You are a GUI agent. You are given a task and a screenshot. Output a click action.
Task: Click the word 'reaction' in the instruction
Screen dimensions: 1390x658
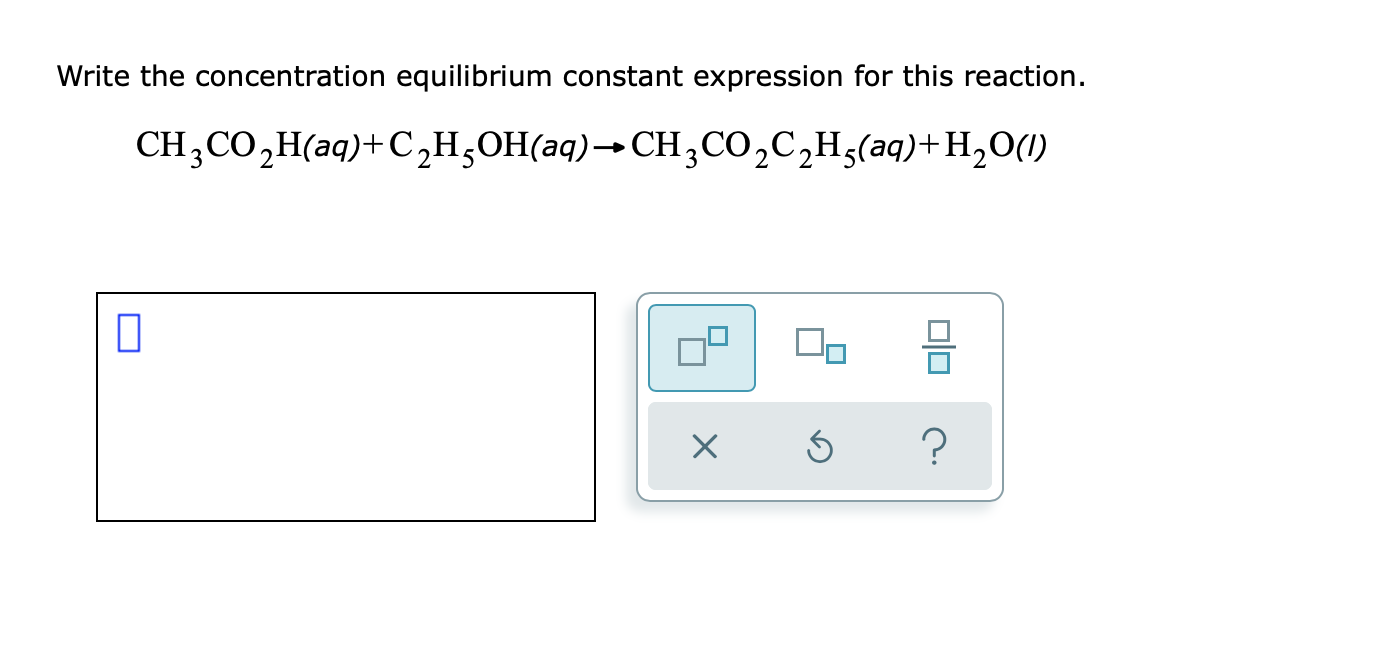[x=1021, y=77]
